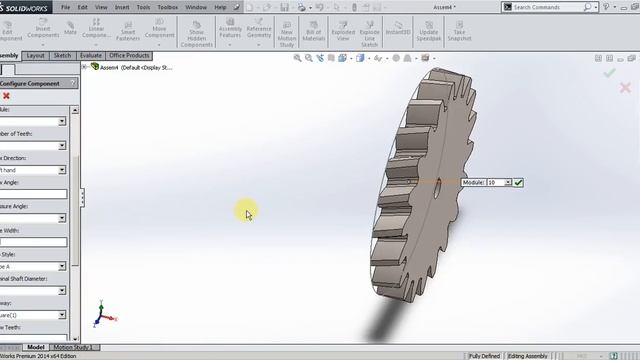Toggle the Section View icon
640x360 pixels.
point(331,58)
